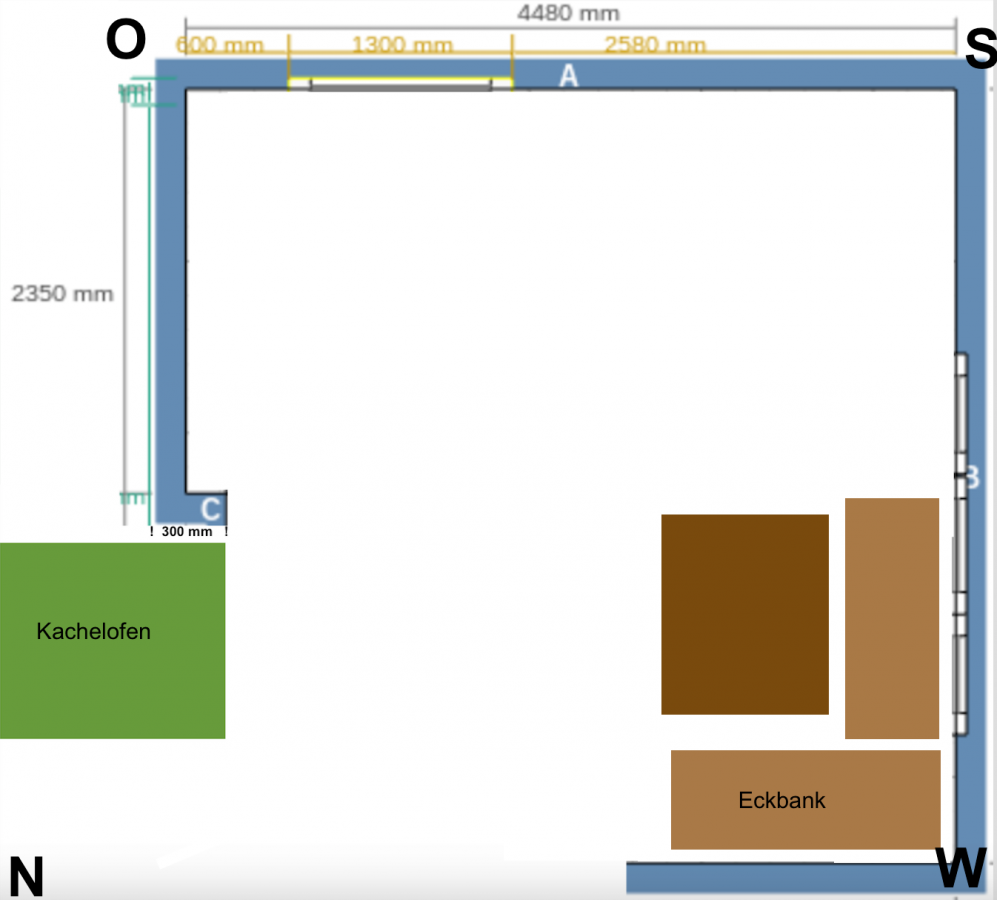Screen dimensions: 997x900
Task: Select the Eckbank label on the bench
Action: tap(782, 800)
